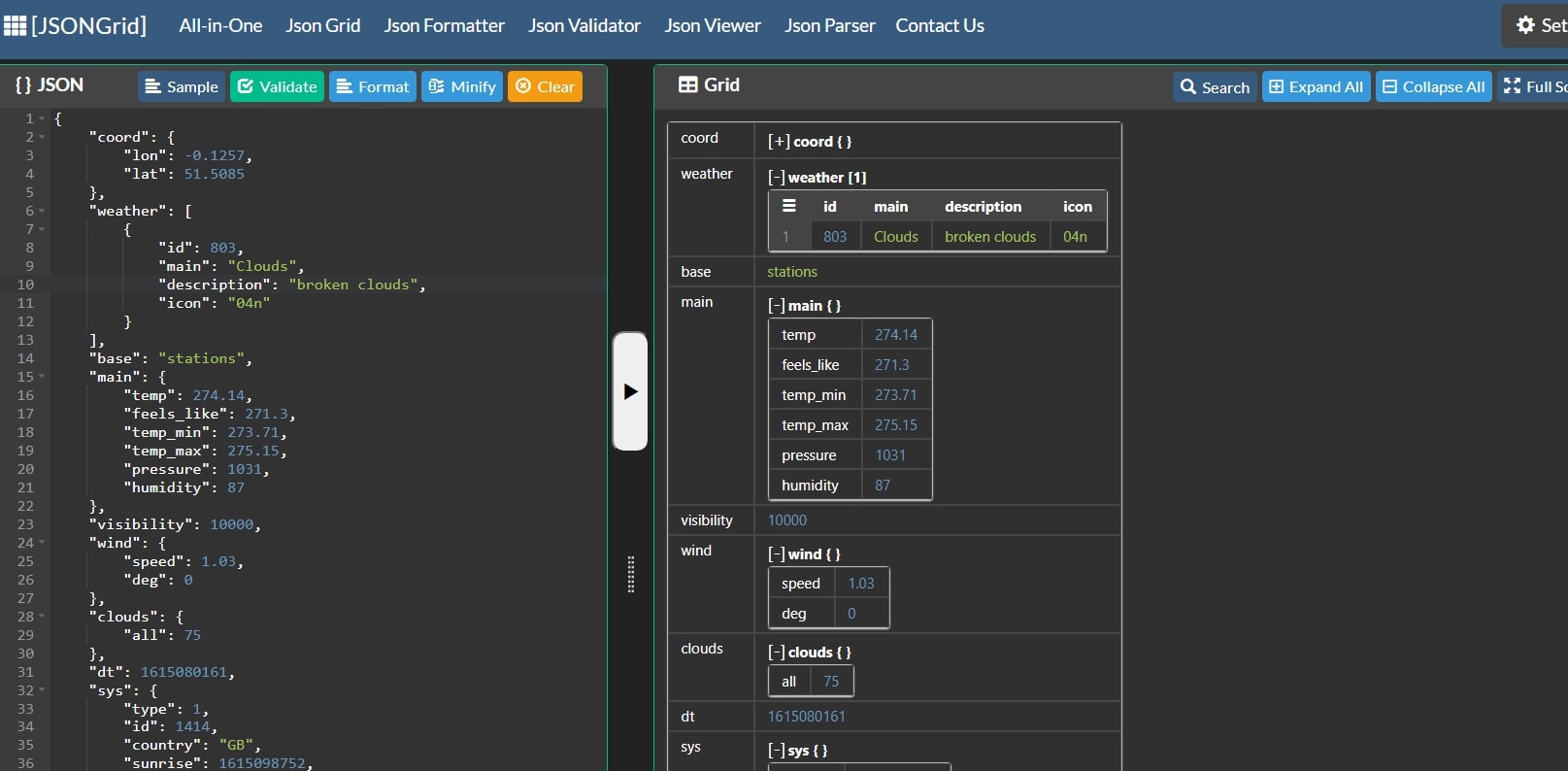Screen dimensions: 1568x771
Task: Click the Expand All button
Action: click(1317, 86)
